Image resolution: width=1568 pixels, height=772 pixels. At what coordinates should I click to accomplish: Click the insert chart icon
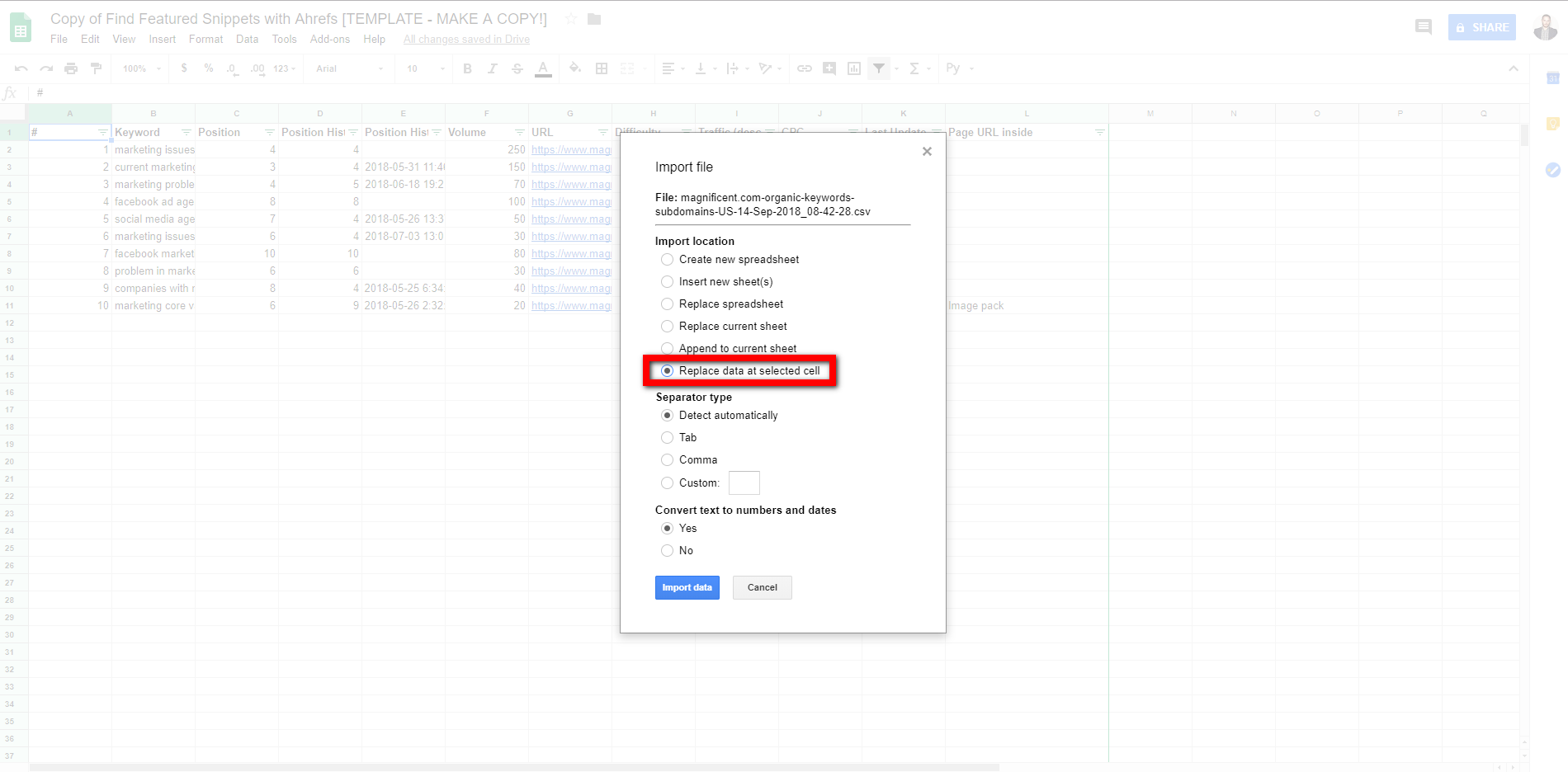coord(854,68)
